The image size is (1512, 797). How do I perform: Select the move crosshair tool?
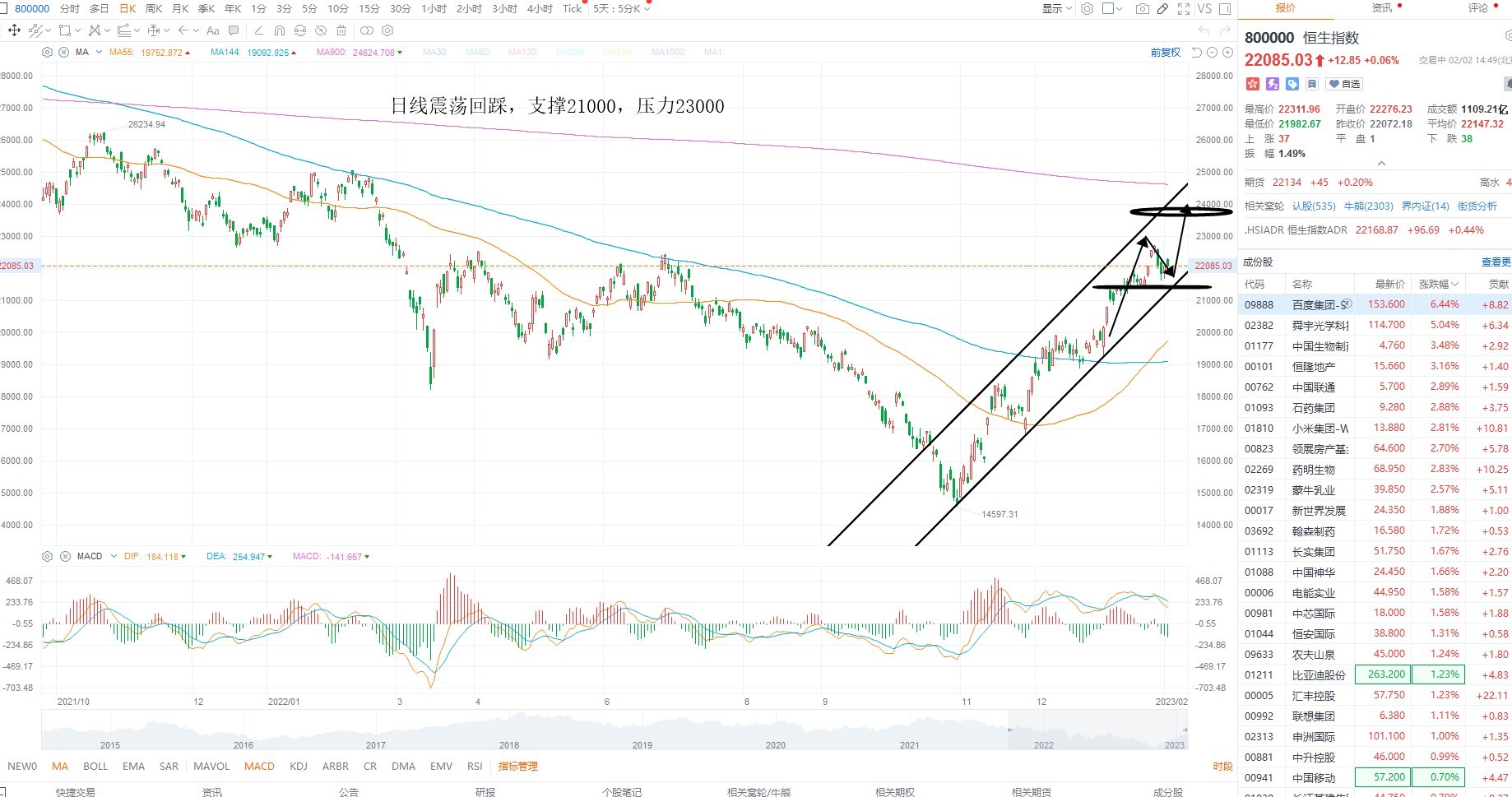click(x=14, y=30)
